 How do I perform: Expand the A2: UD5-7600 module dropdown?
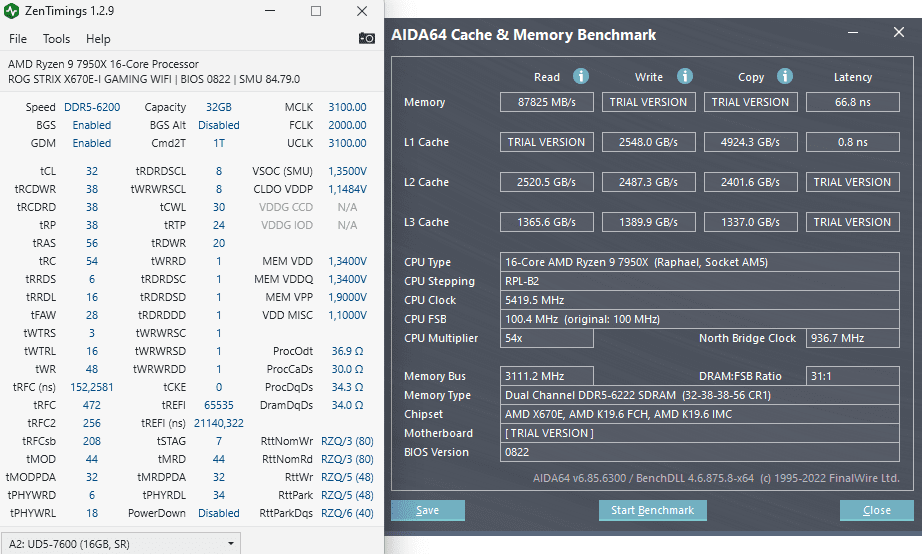pos(121,544)
